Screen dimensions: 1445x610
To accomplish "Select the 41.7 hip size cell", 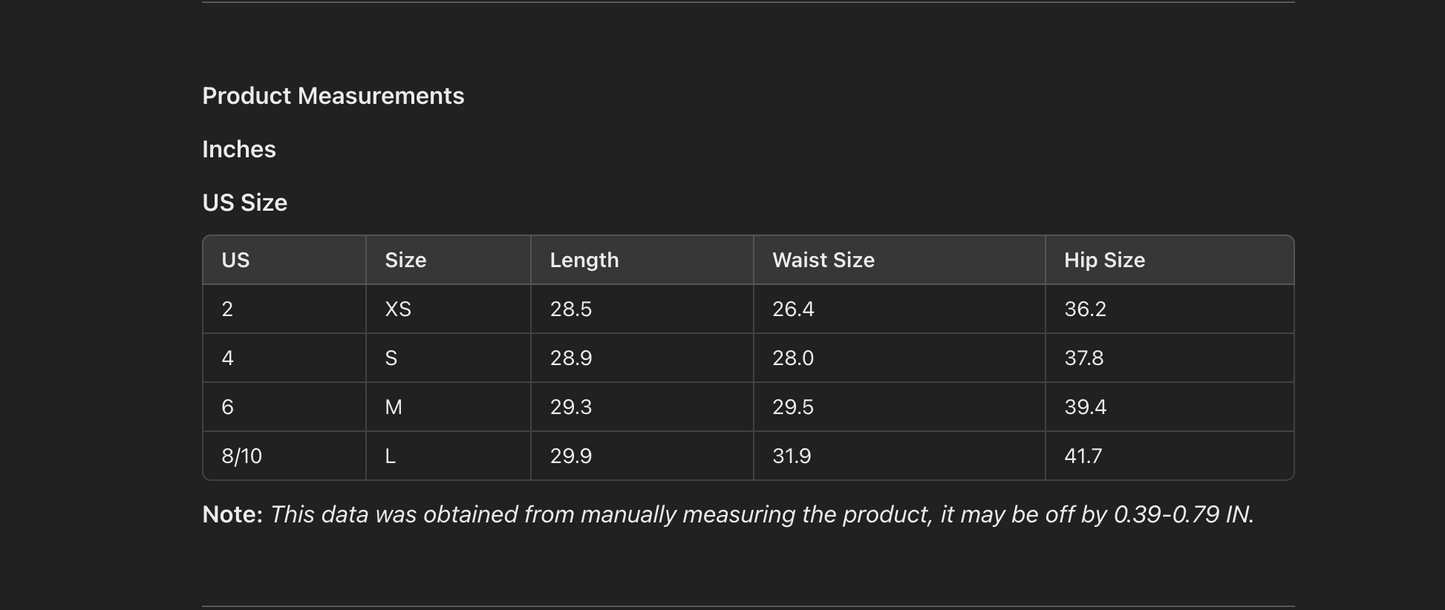I will 1083,456.
